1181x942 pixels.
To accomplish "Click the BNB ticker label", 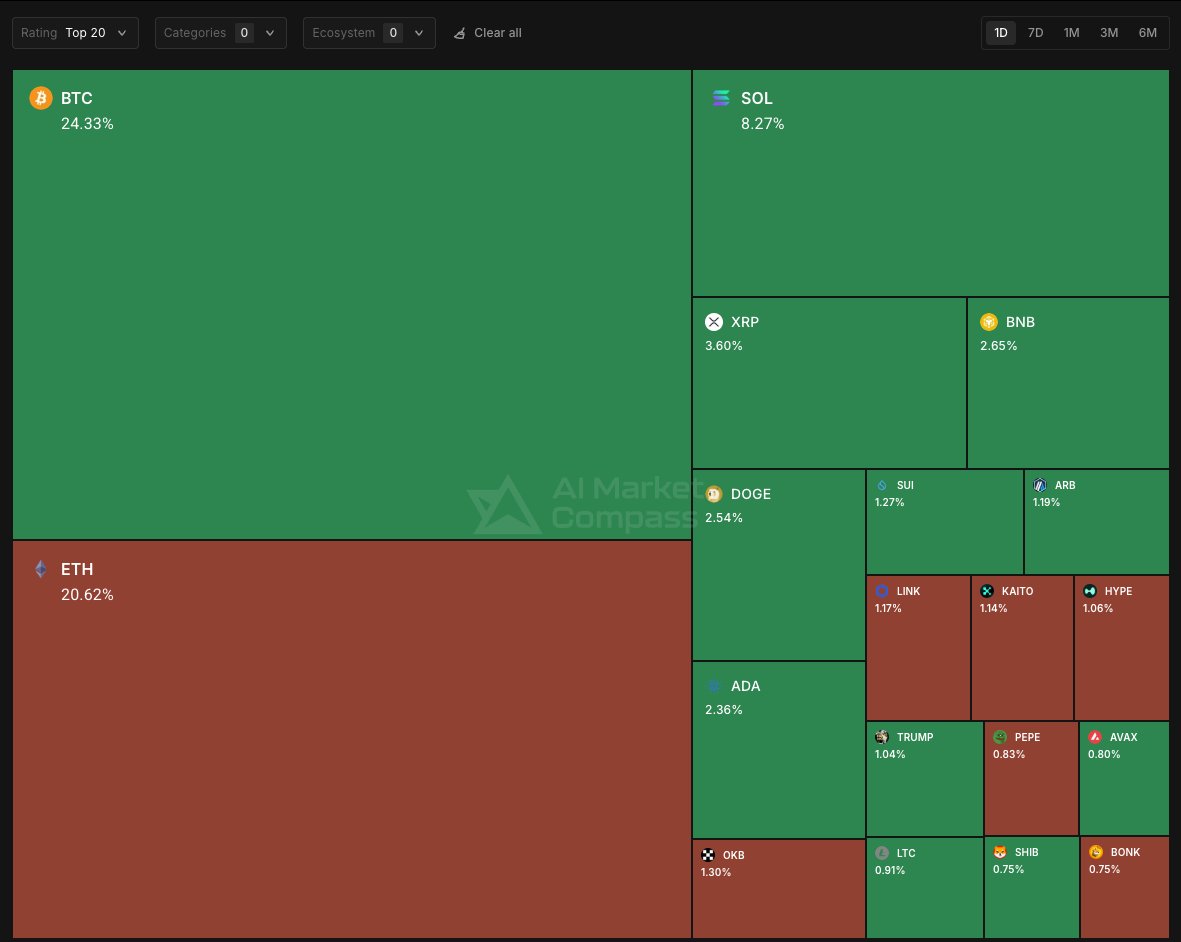I will (1020, 322).
